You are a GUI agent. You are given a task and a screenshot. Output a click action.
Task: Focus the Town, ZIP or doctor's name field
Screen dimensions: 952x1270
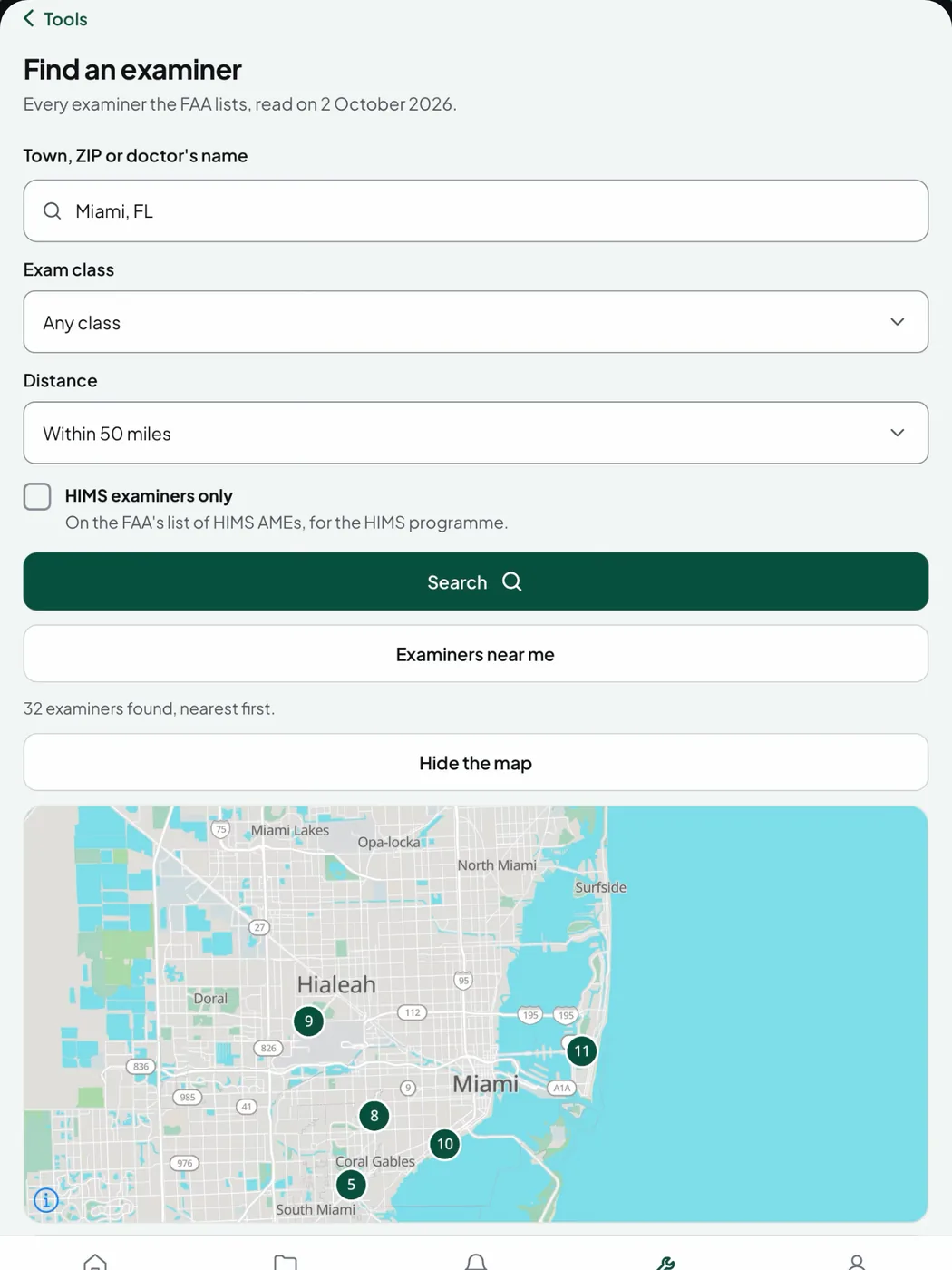tap(476, 210)
